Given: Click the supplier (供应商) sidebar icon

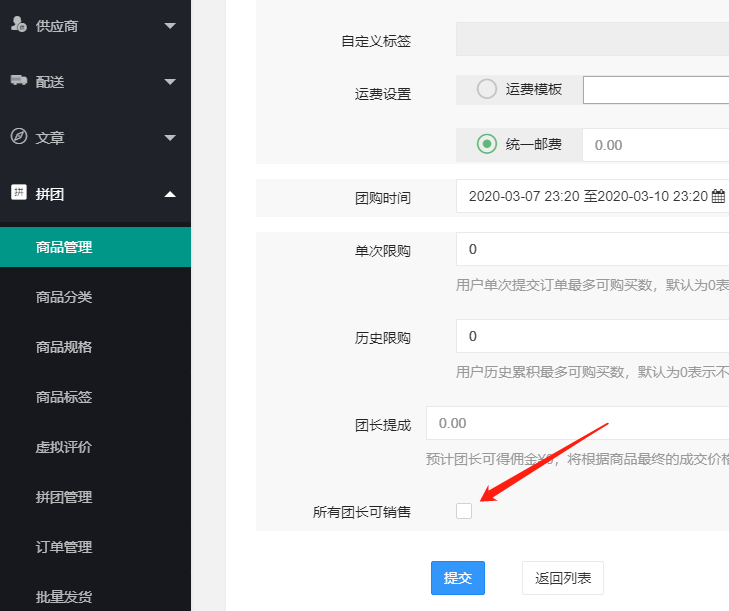Looking at the screenshot, I should [19, 24].
